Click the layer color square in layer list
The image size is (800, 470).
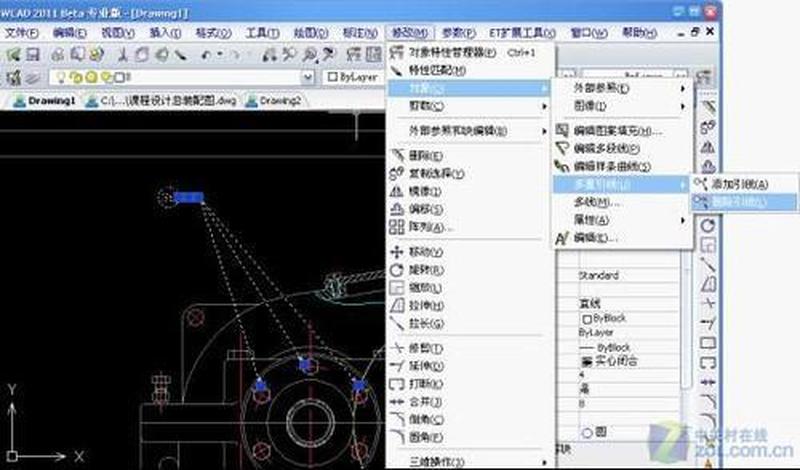(x=119, y=78)
